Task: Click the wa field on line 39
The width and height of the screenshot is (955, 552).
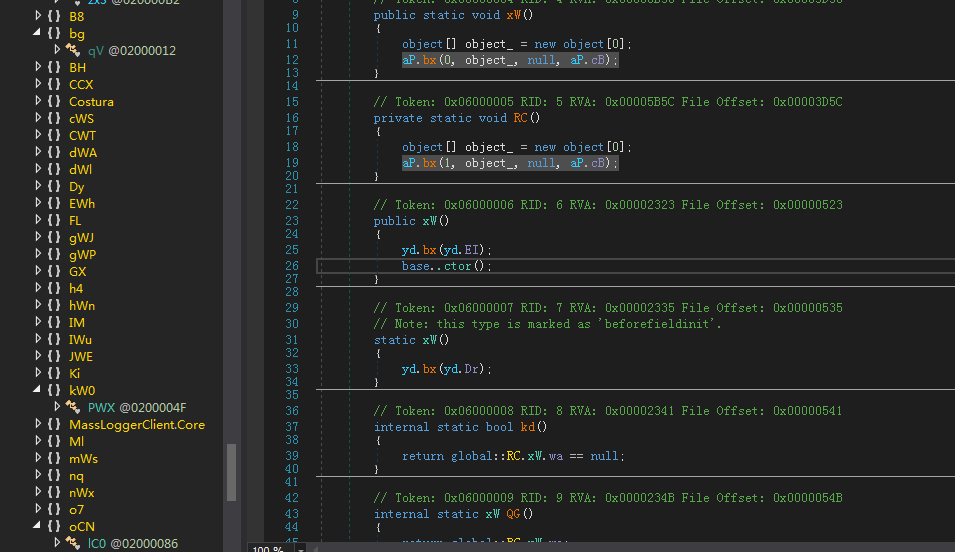Action: point(556,456)
